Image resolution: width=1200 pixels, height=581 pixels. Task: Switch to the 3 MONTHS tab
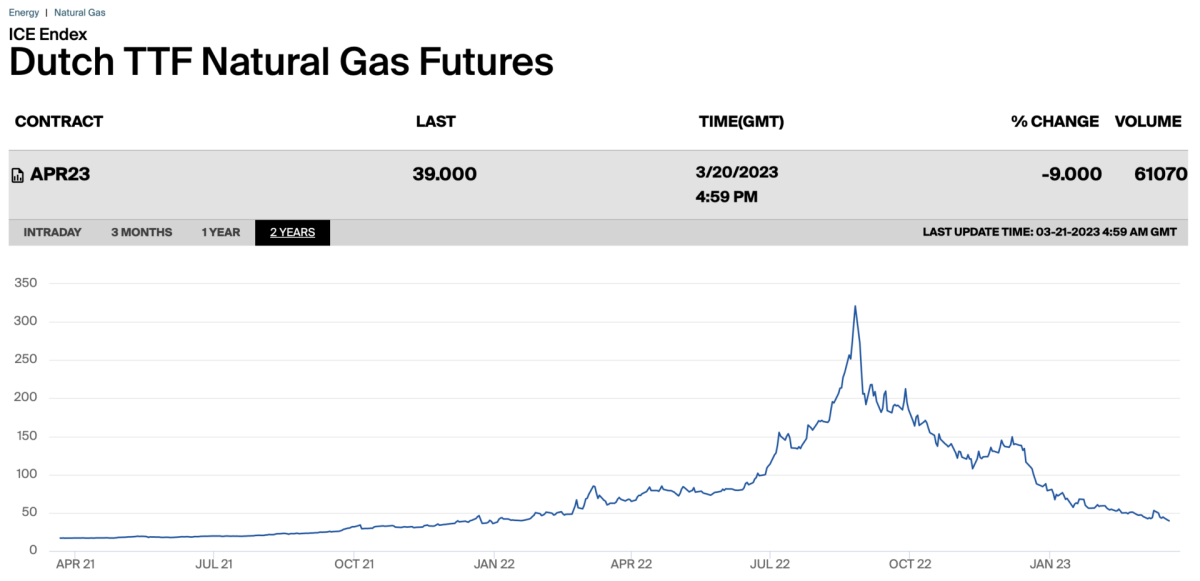(x=141, y=232)
